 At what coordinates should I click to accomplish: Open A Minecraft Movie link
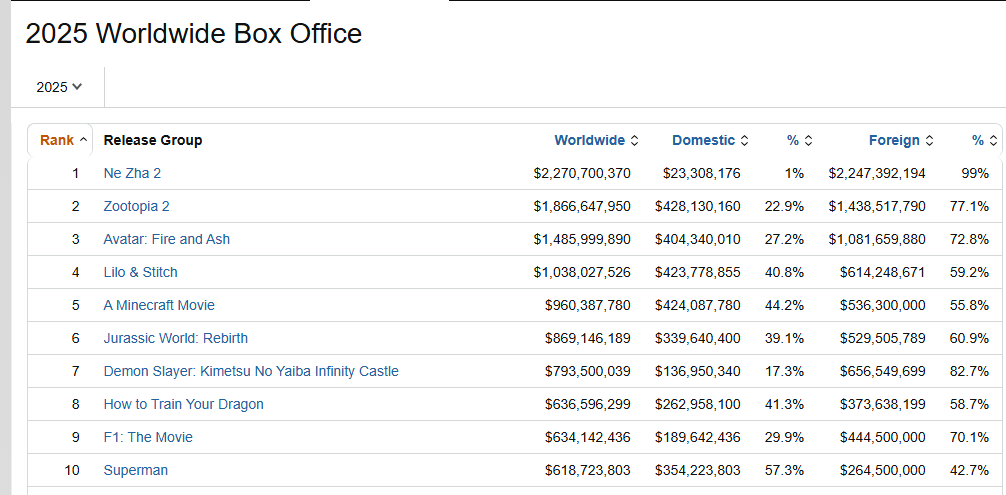(159, 305)
